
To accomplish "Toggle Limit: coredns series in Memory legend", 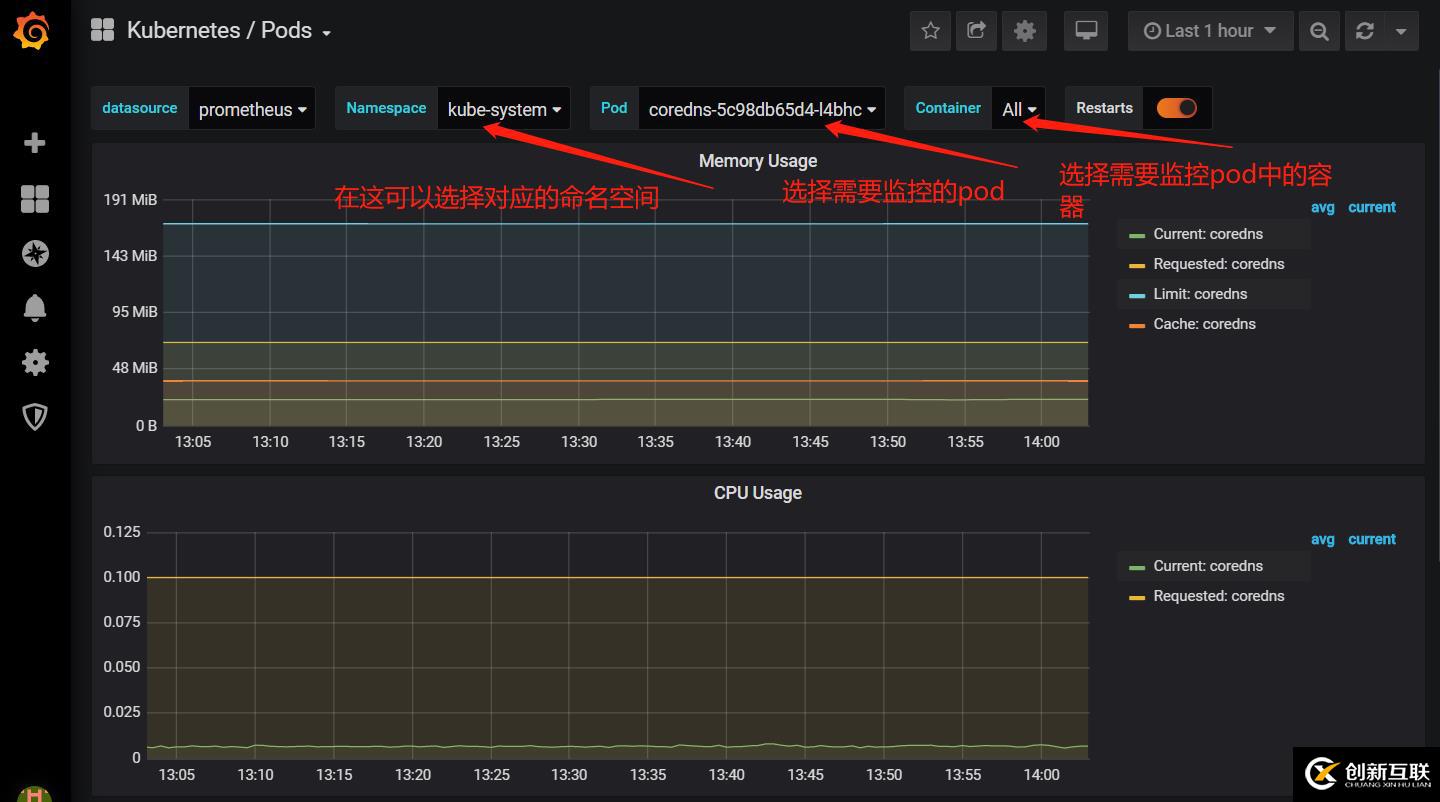I will coord(1200,294).
